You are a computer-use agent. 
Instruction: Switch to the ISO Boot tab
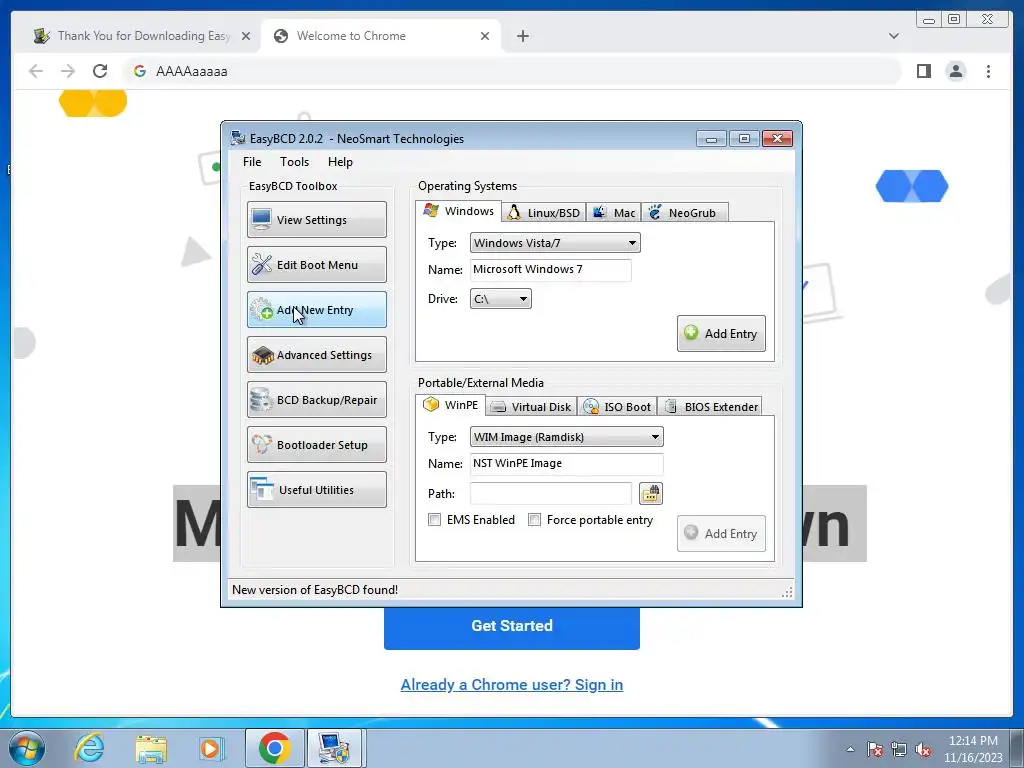coord(617,407)
